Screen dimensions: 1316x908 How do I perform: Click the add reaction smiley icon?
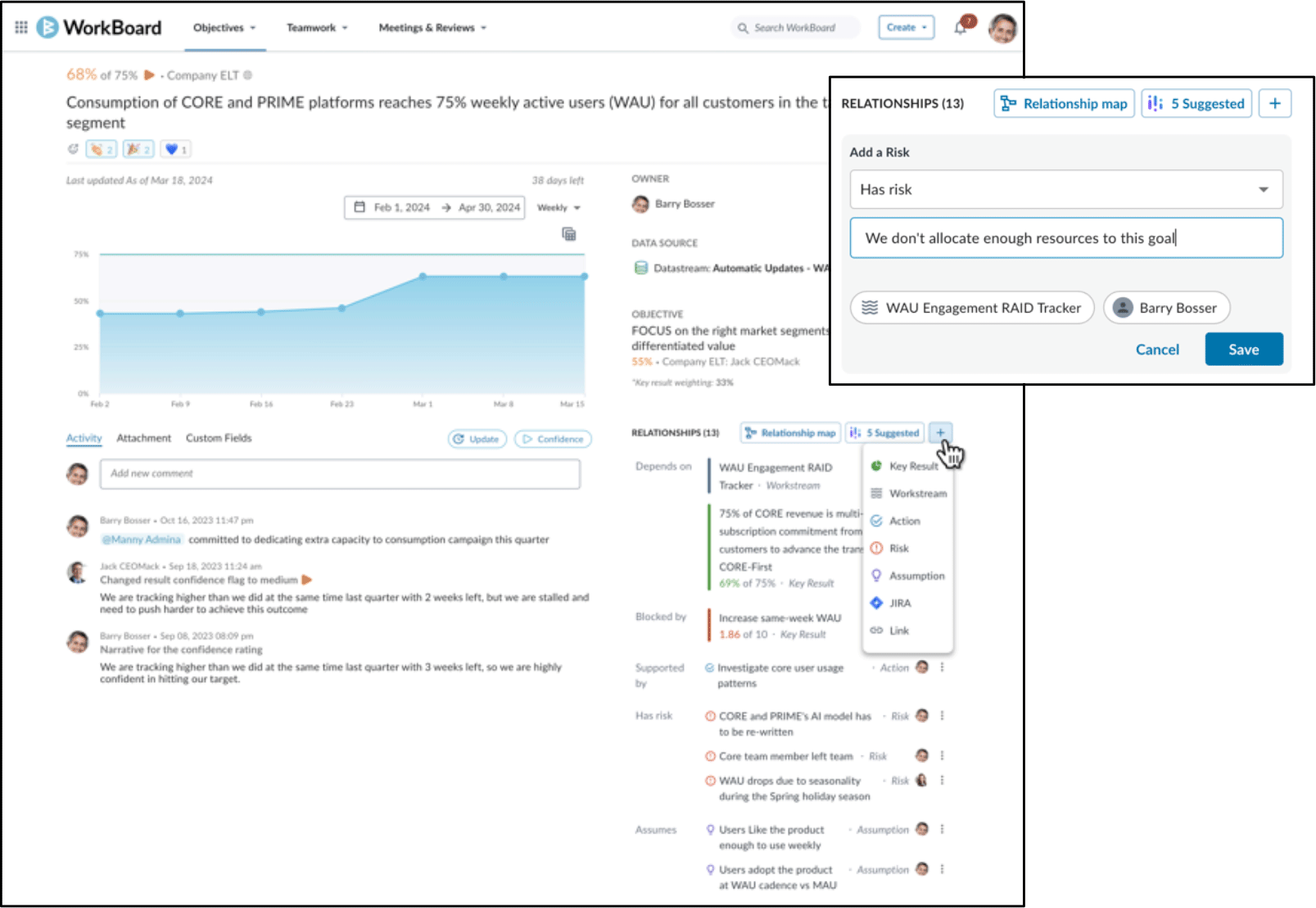coord(73,149)
